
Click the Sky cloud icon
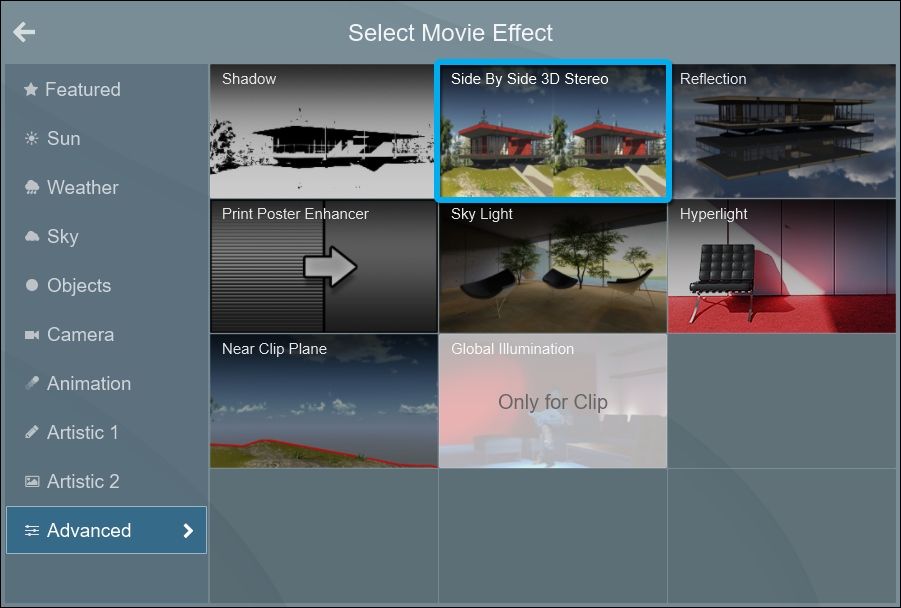tap(32, 237)
